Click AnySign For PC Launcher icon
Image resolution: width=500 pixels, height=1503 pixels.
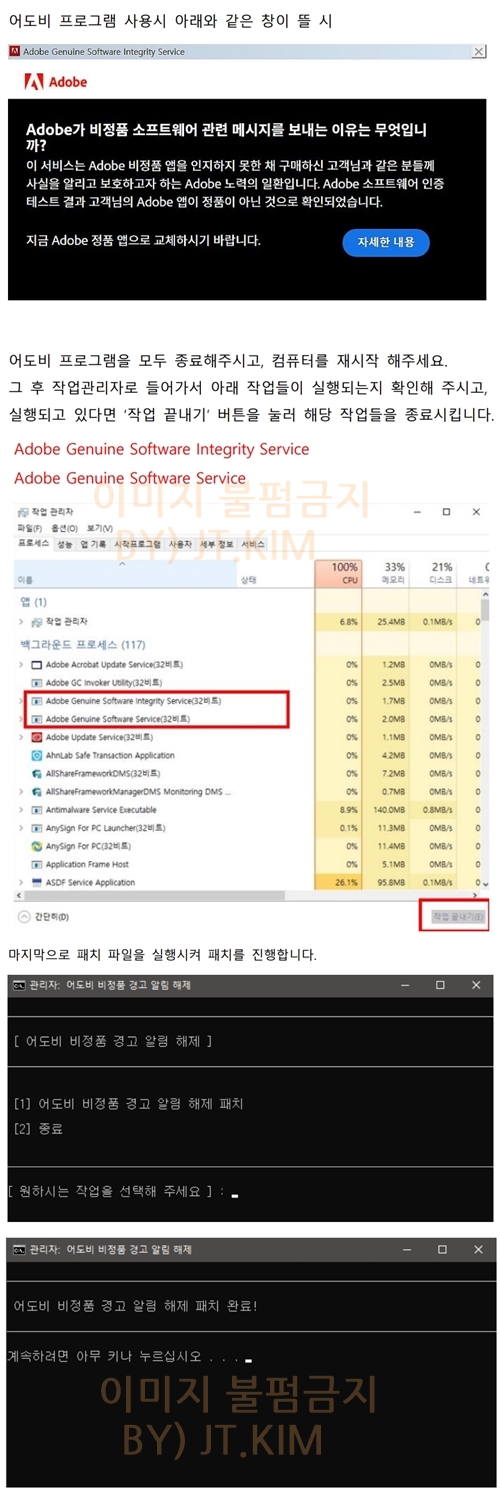[x=37, y=828]
